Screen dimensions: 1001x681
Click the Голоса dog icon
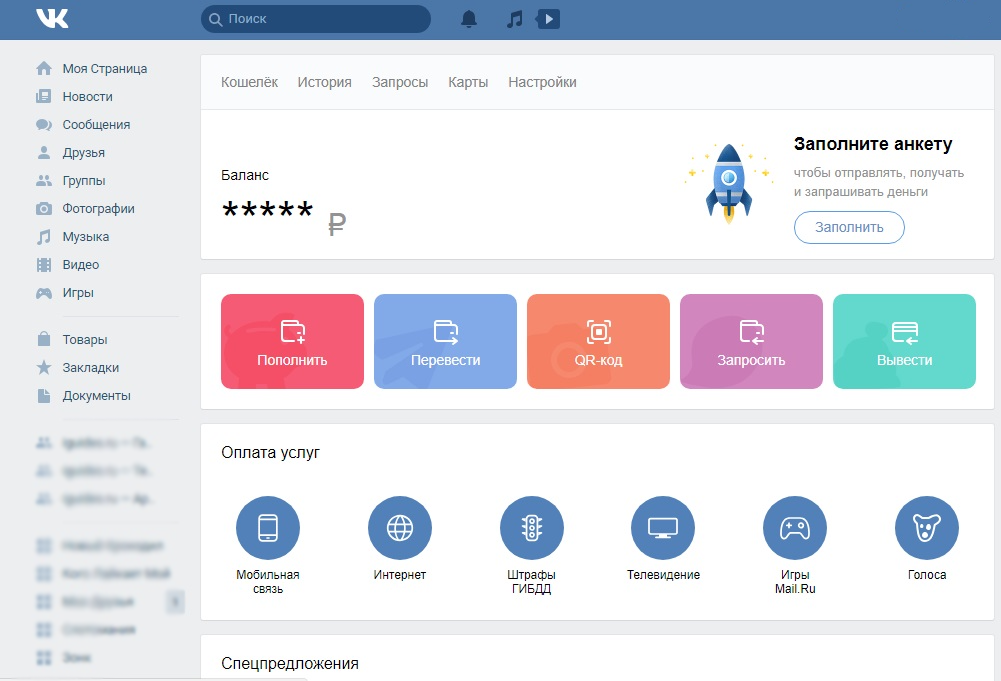[926, 528]
